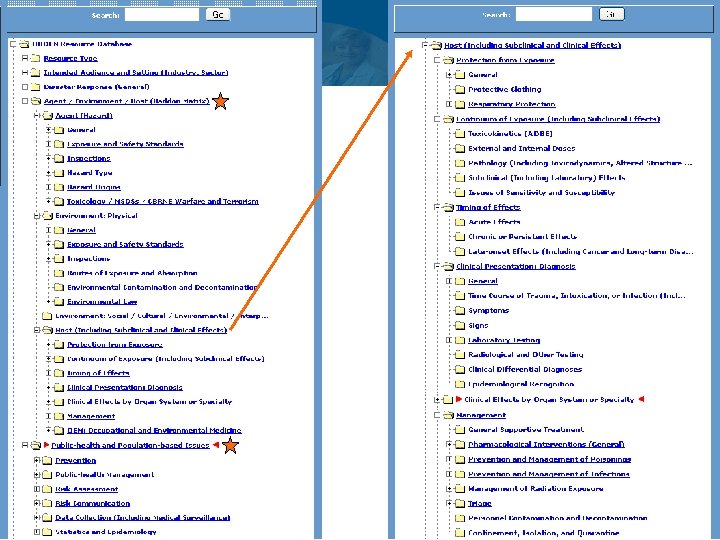Screen dimensions: 720x540
Task: Select Routes of Exposure and Absorption folder icon
Action: tap(59, 273)
